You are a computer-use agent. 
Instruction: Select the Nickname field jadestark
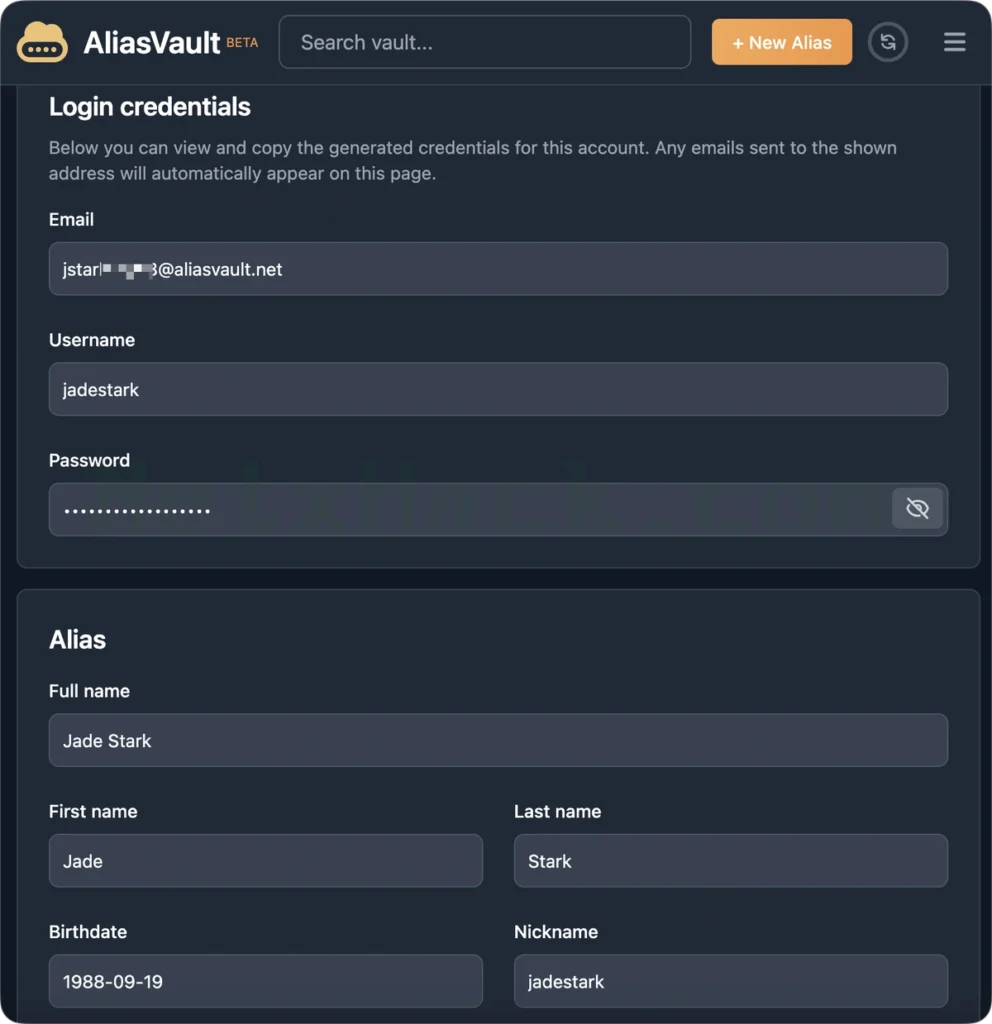(x=731, y=981)
